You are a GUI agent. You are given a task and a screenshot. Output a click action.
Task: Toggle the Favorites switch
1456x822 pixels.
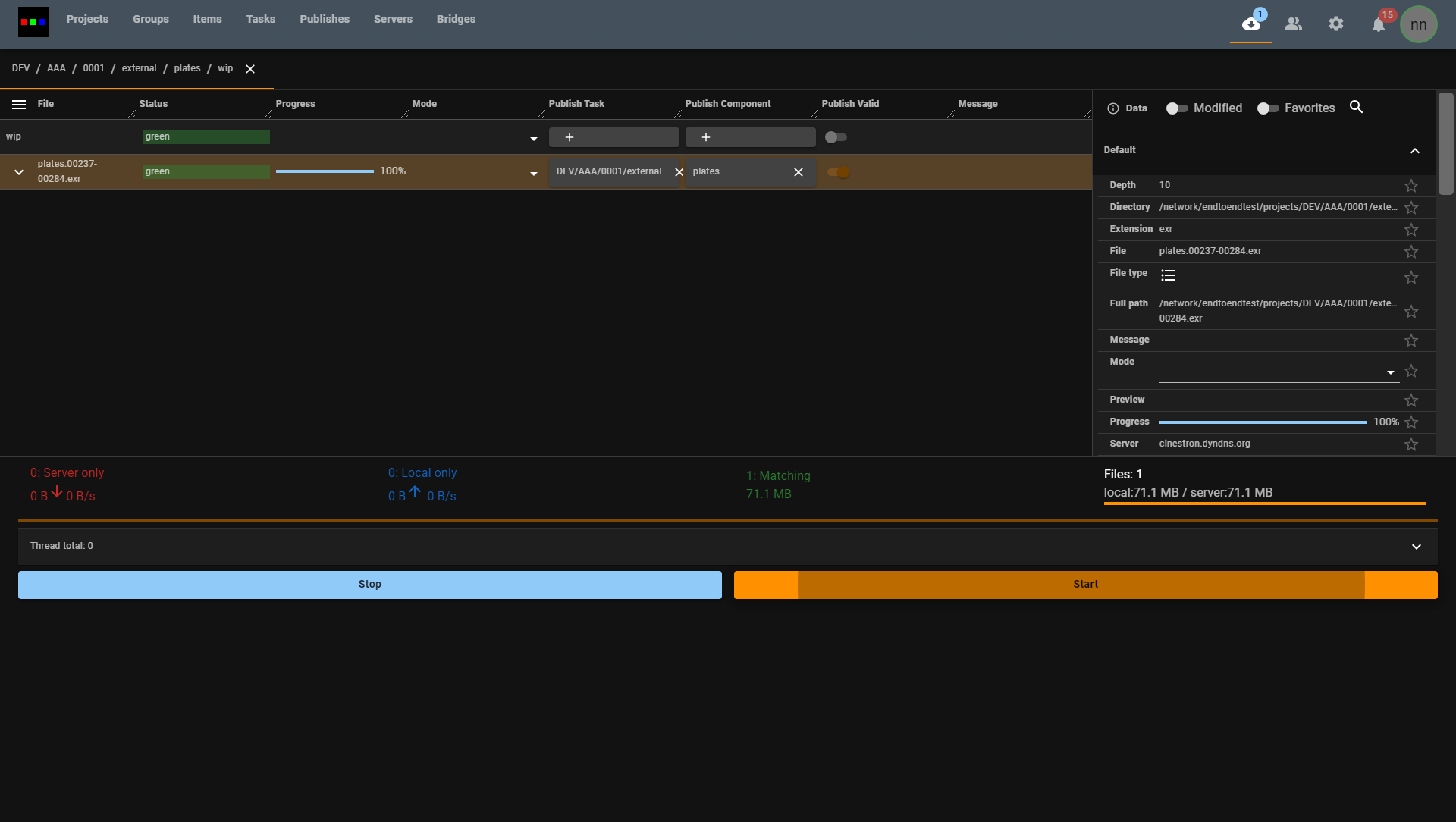click(x=1267, y=108)
